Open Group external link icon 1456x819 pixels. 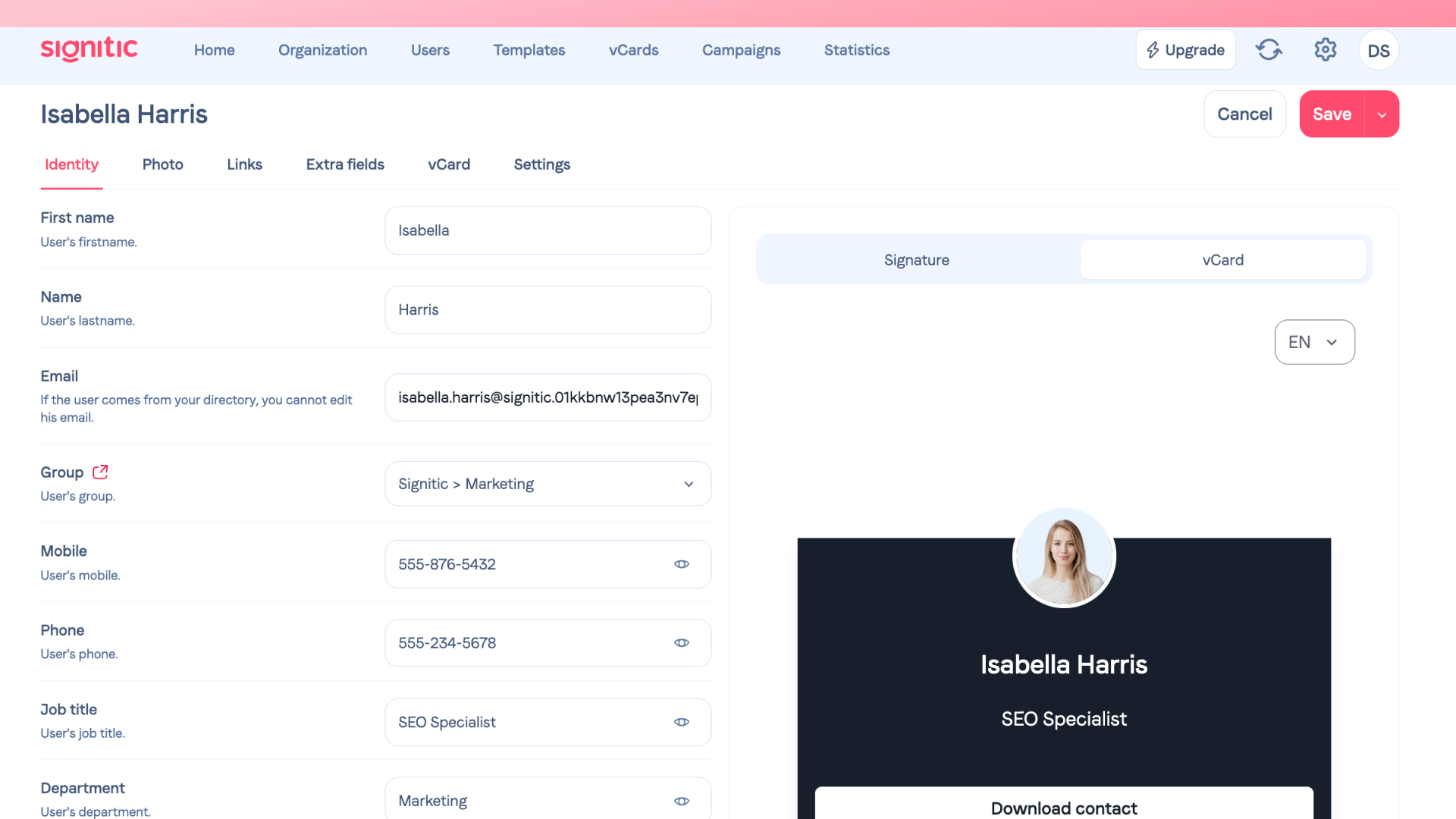[100, 472]
